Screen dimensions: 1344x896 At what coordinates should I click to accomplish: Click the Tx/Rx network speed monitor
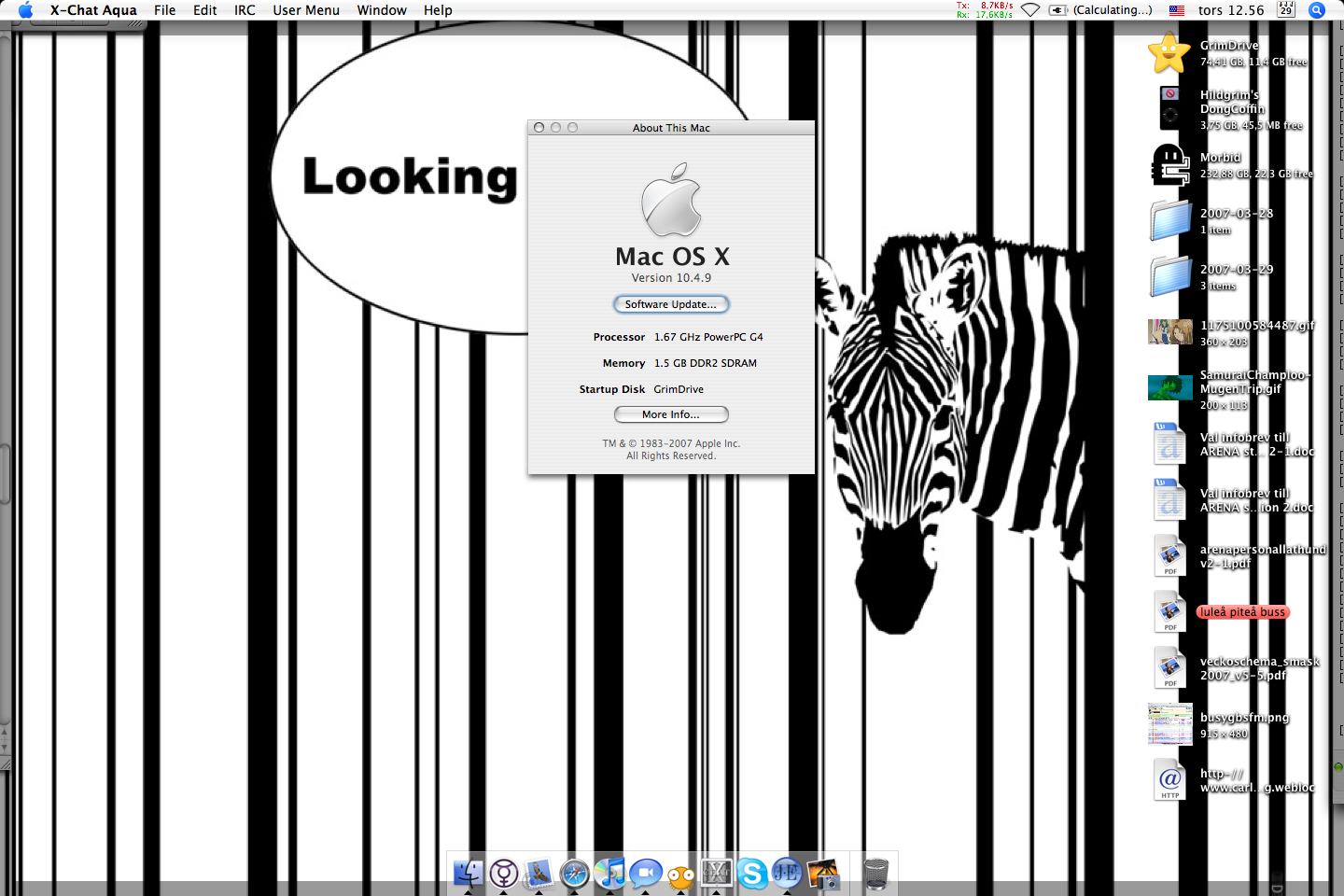(985, 10)
